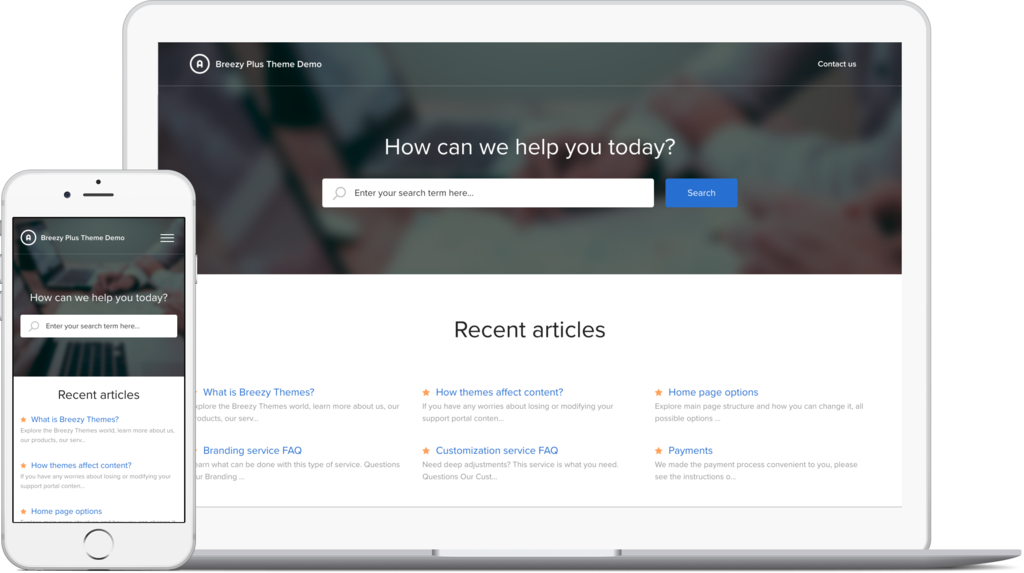This screenshot has width=1024, height=573.
Task: Click 'How can we help you today?' laptop heading
Action: pyautogui.click(x=530, y=147)
